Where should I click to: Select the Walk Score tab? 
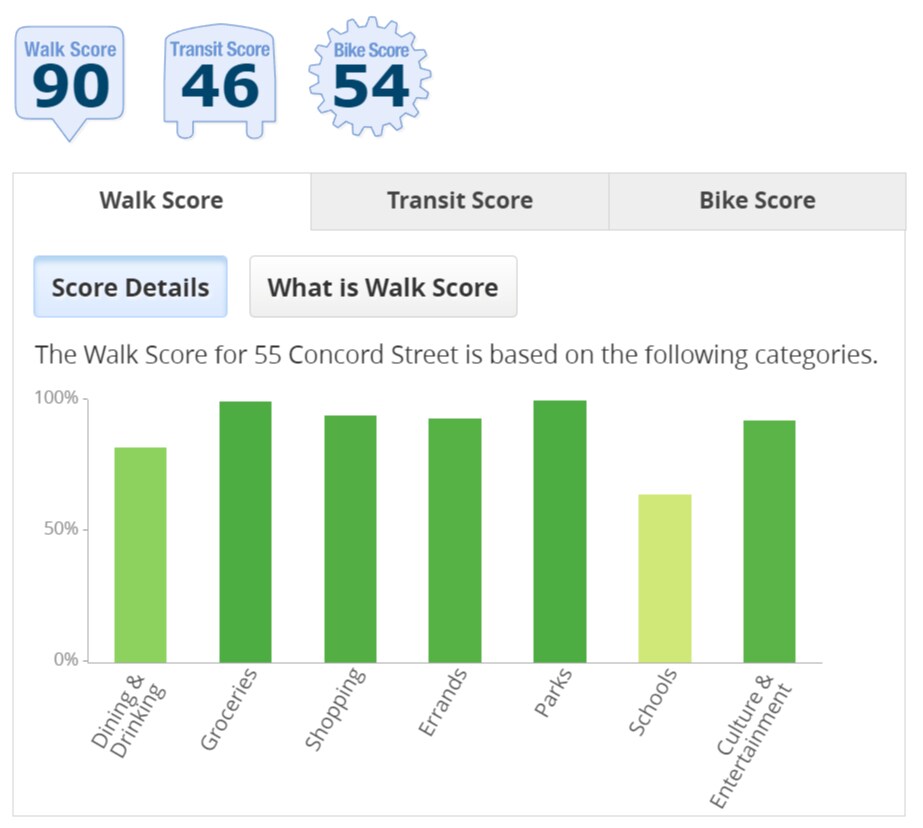[161, 201]
